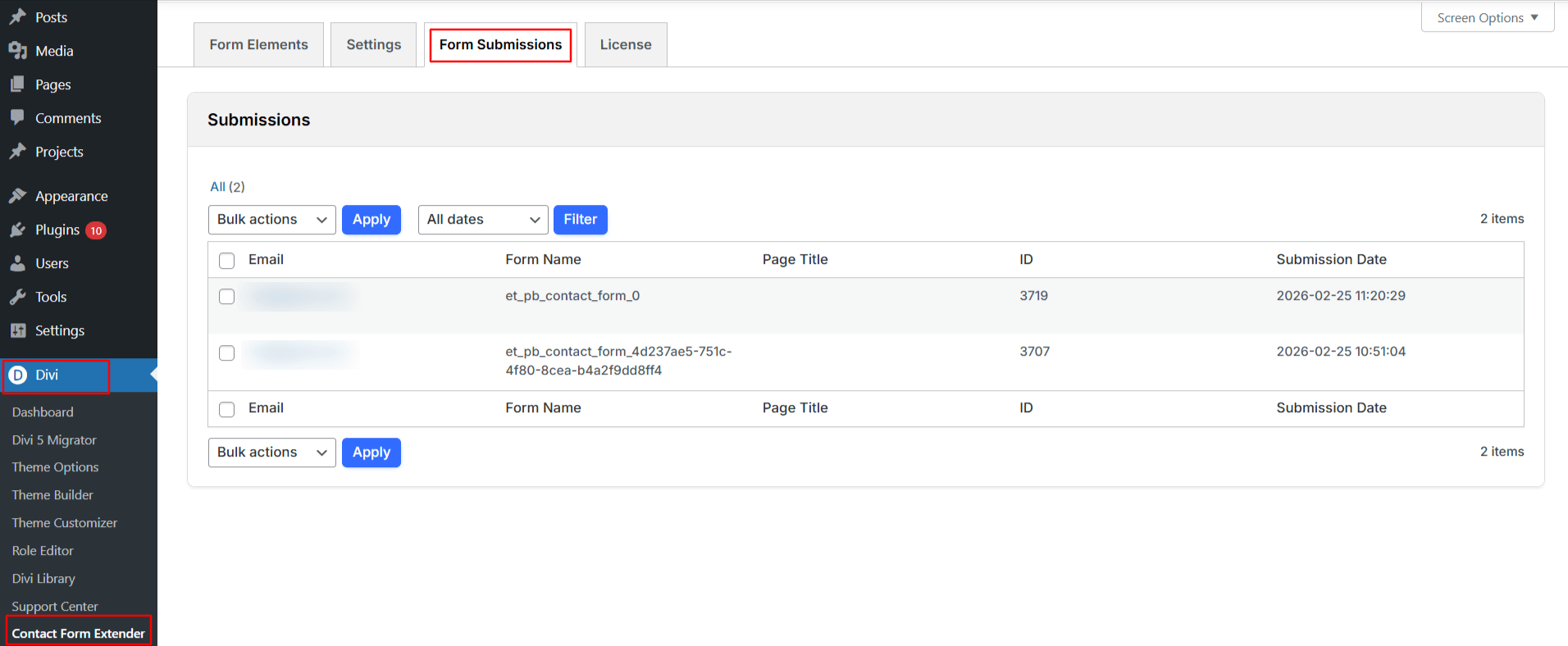The width and height of the screenshot is (1568, 646).
Task: Click the Plugins plug icon
Action: pos(17,230)
